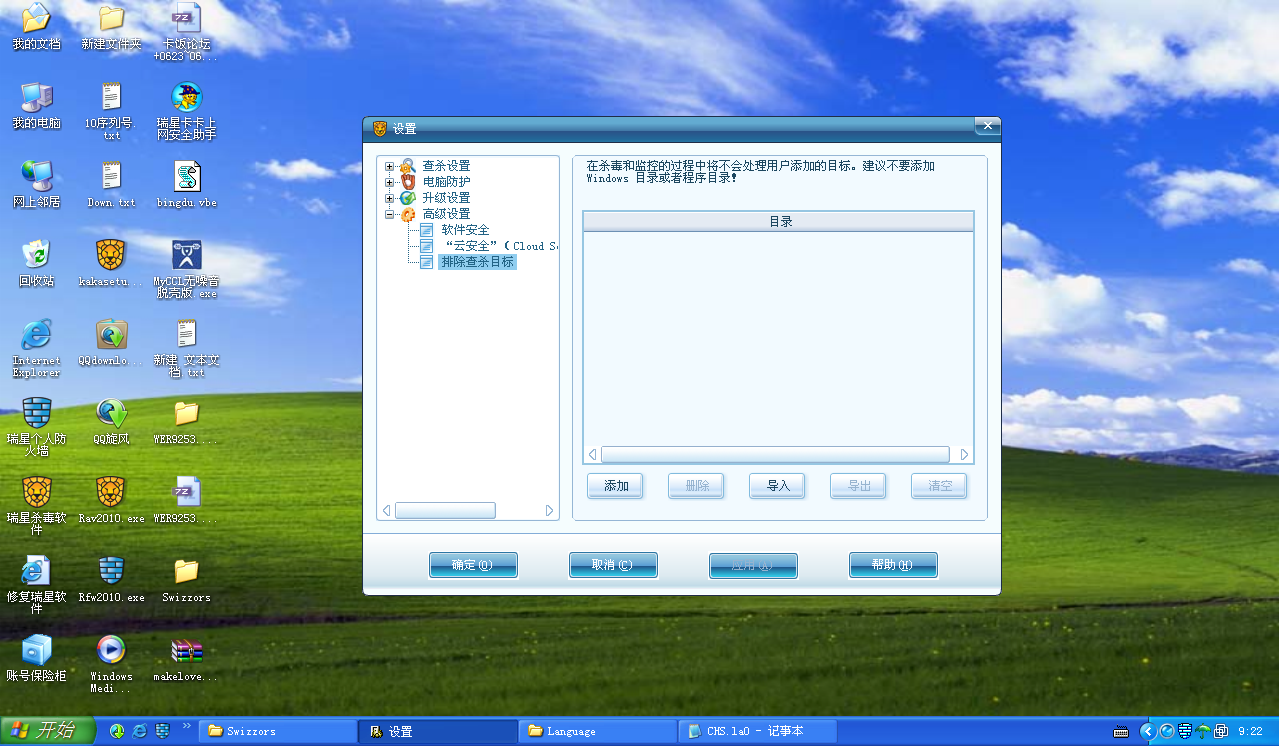Expand the 电脑防护 tree node

click(x=390, y=182)
